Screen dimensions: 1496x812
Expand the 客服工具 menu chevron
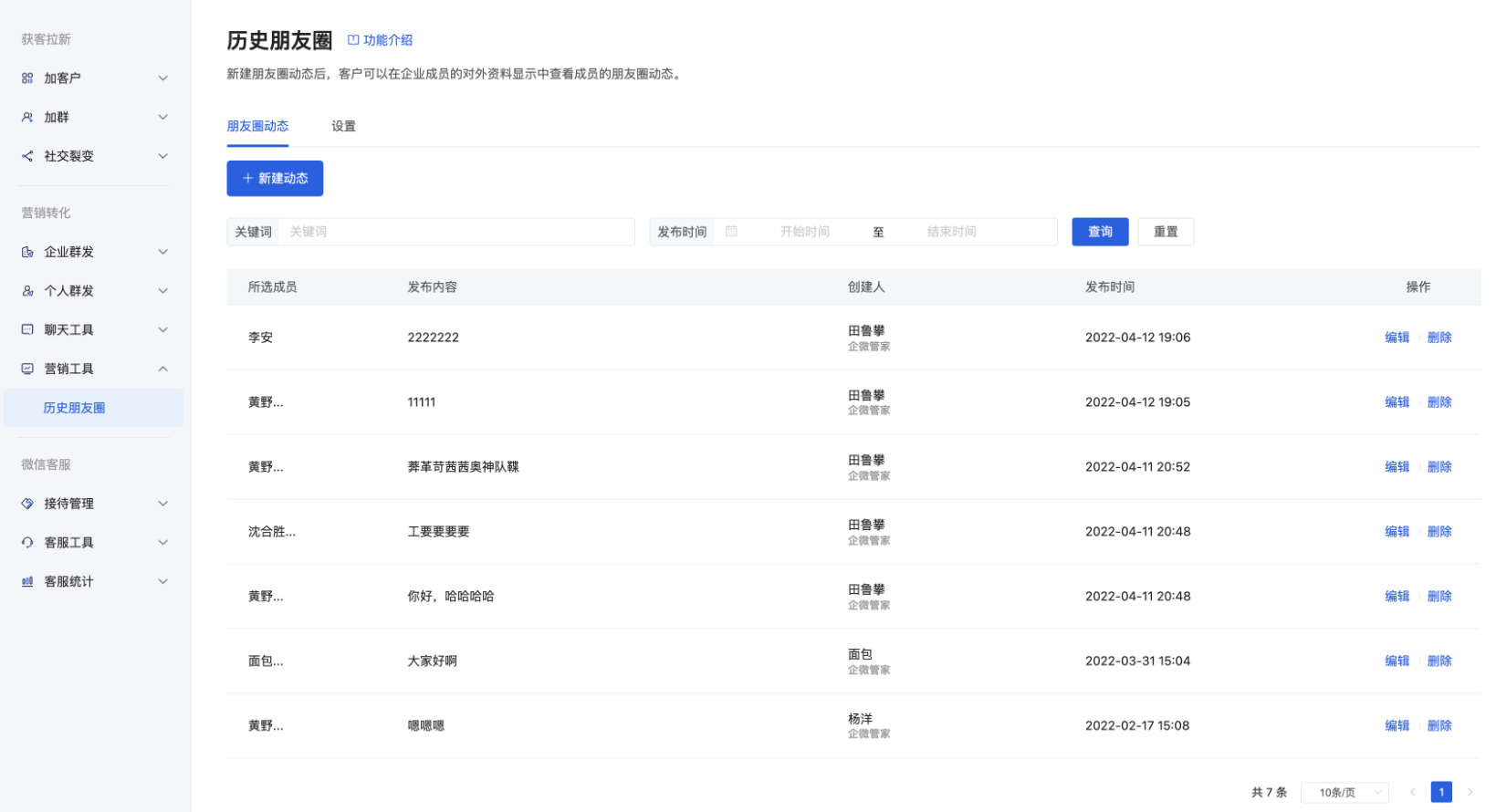(x=163, y=543)
